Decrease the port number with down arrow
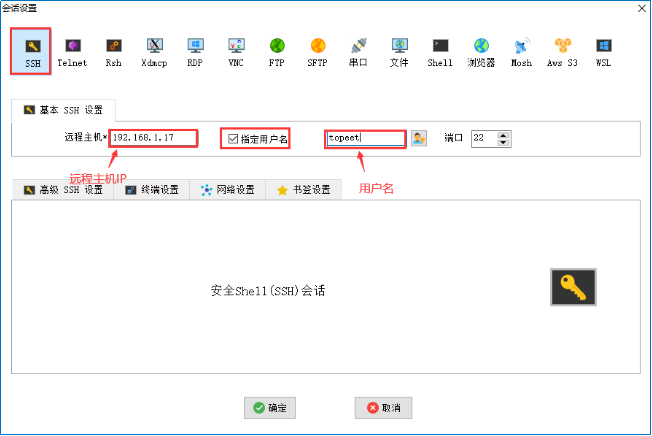 click(x=503, y=142)
